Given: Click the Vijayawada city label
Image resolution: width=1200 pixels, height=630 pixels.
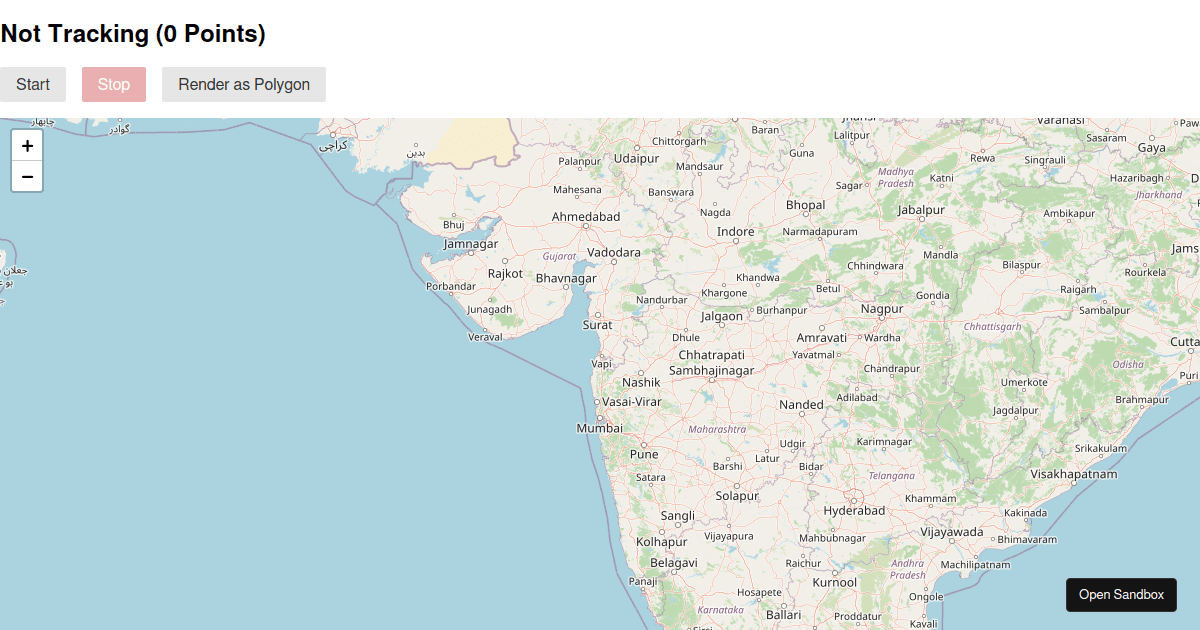Looking at the screenshot, I should coord(952,532).
